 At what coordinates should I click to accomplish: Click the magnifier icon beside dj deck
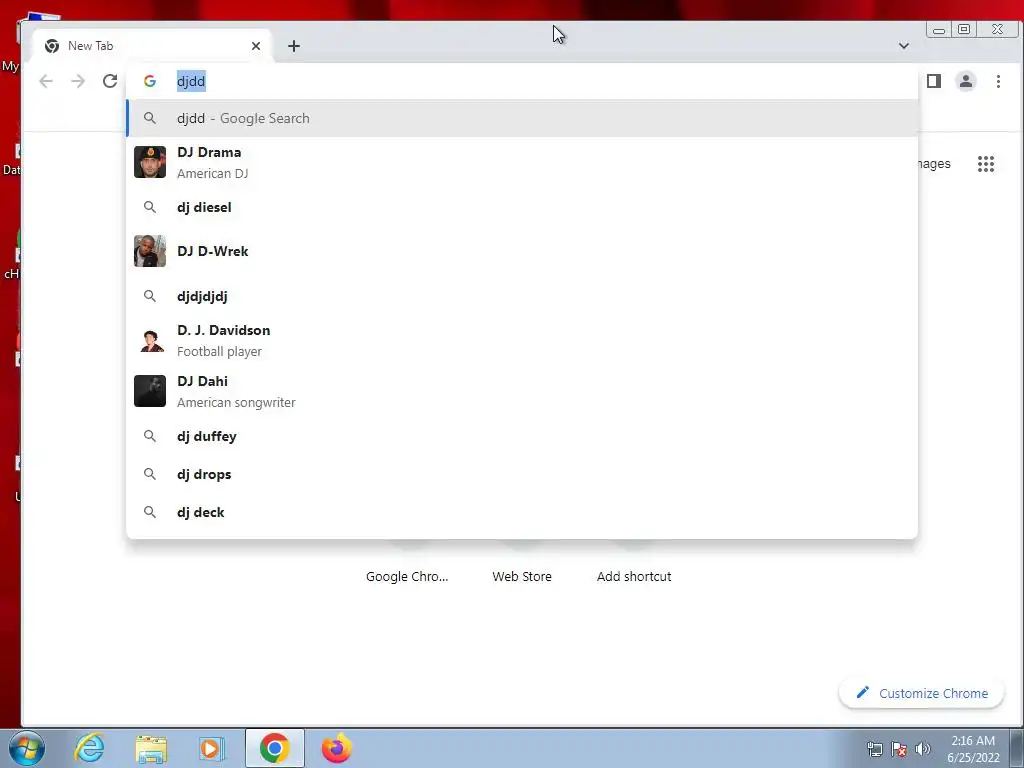tap(150, 512)
